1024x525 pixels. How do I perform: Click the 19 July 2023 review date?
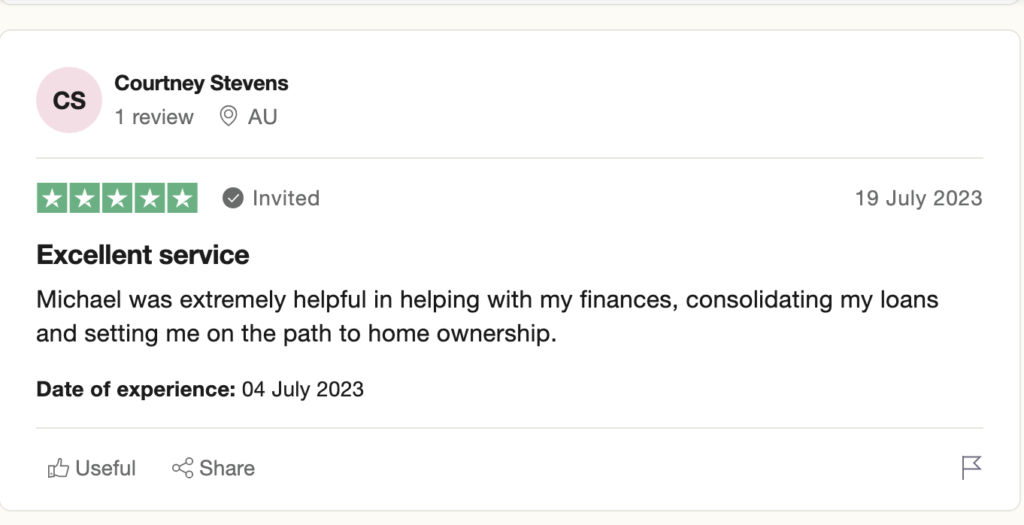click(918, 198)
